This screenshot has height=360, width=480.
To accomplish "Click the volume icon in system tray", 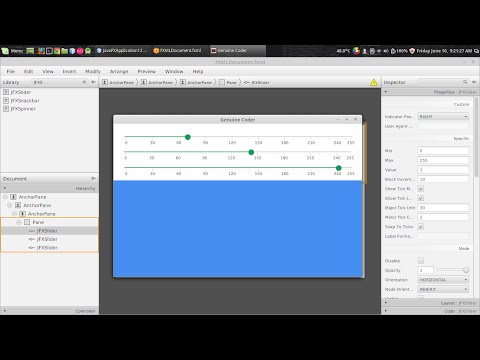I will click(x=386, y=51).
